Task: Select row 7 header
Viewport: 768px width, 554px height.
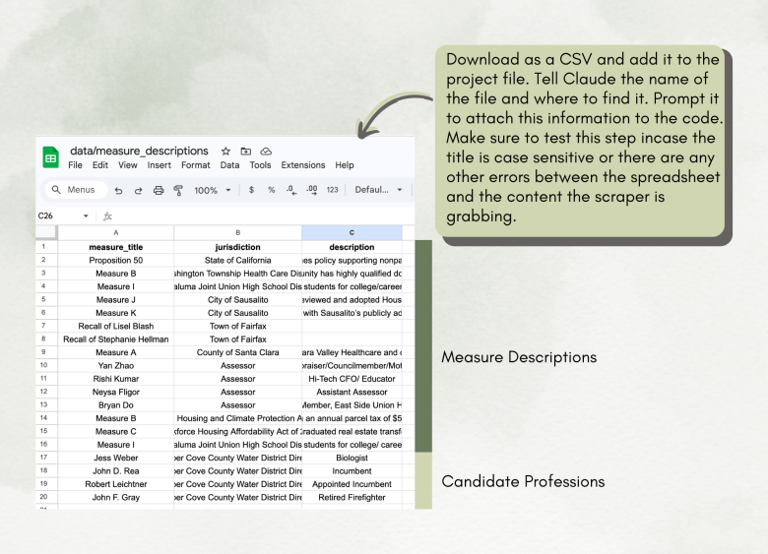Action: (44, 326)
